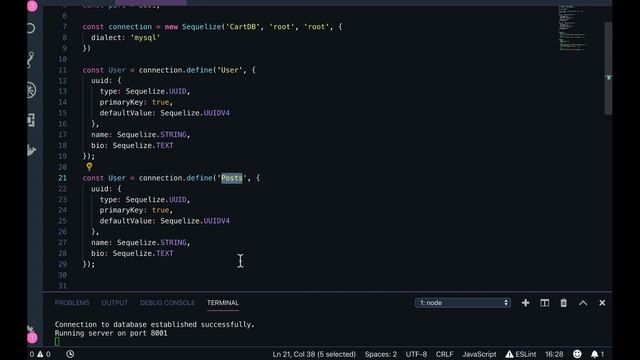Viewport: 640px width, 360px height.
Task: Open notifications via the bell icon
Action: pos(597,354)
